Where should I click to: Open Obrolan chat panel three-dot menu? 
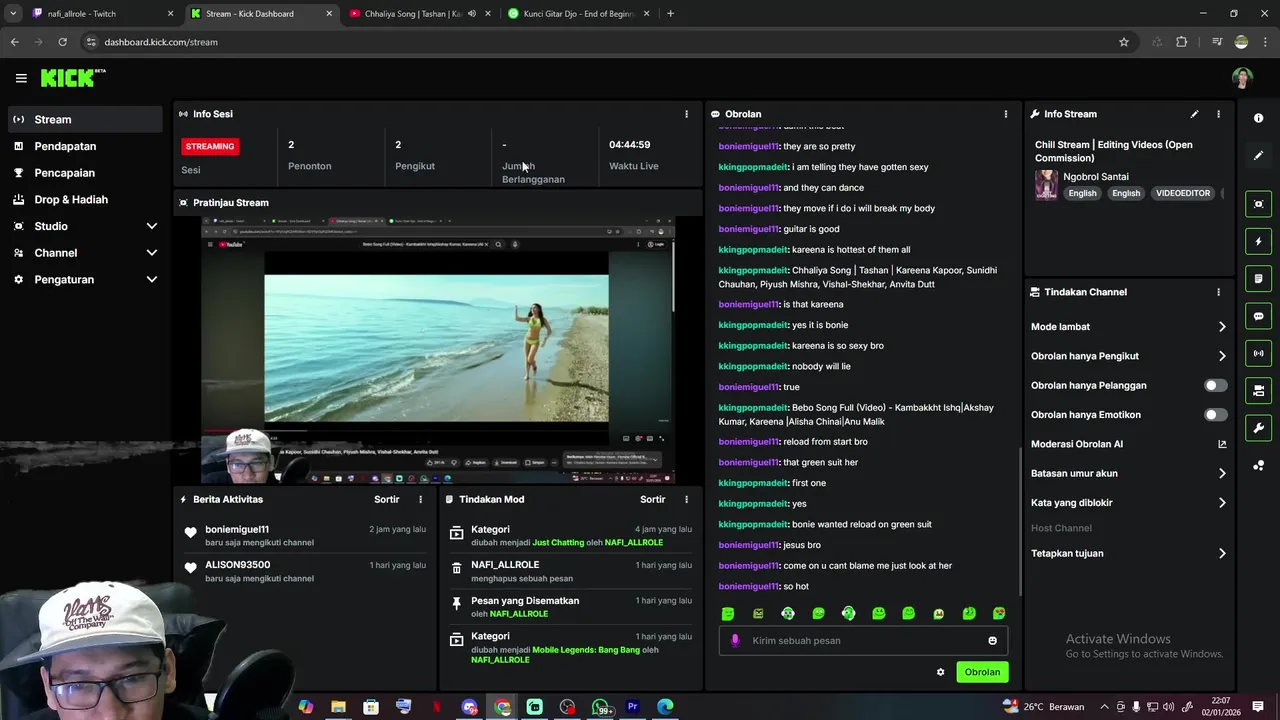click(x=1006, y=114)
